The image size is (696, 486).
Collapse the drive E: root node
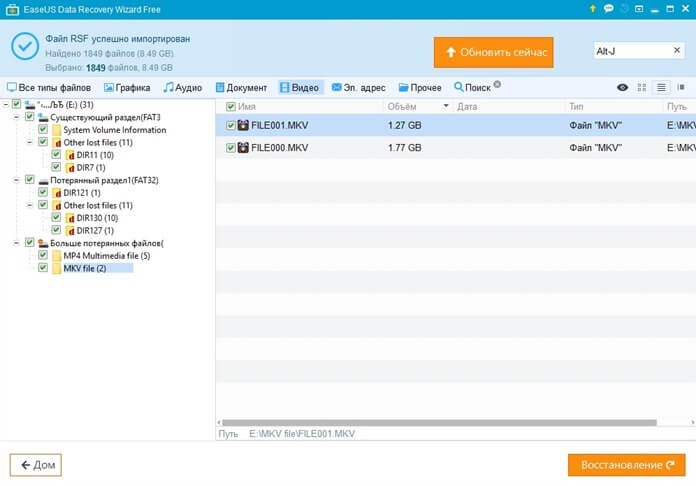click(5, 105)
